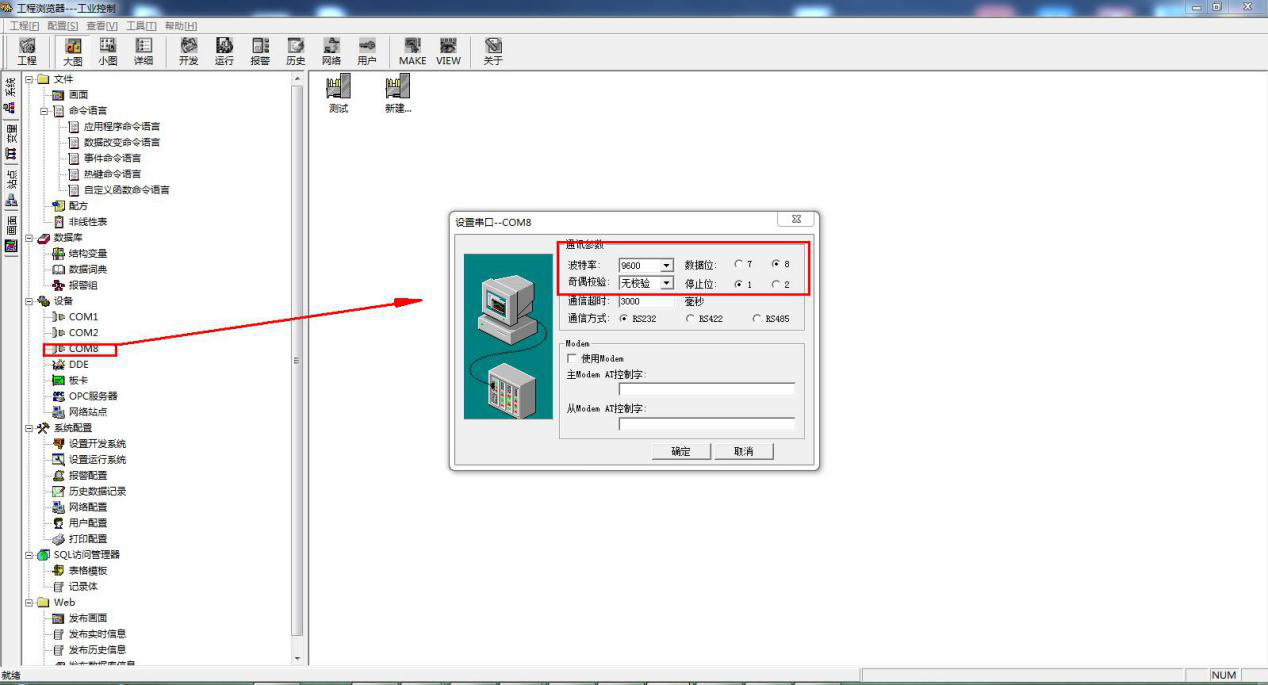This screenshot has width=1268, height=685.
Task: Select the 测试 device icon in right pane
Action: pyautogui.click(x=339, y=93)
